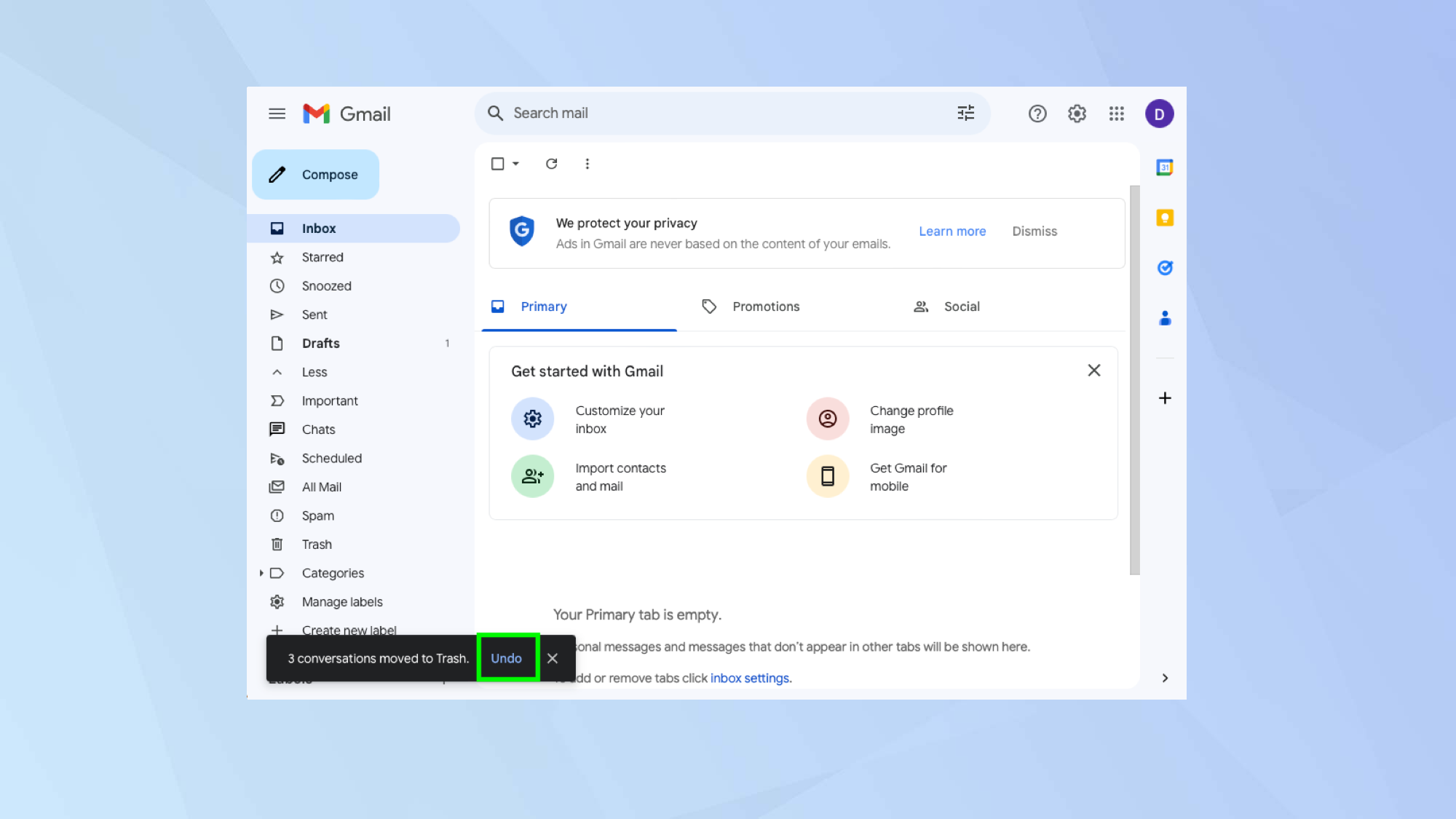Click the Customize your inbox icon
1456x819 pixels.
pyautogui.click(x=533, y=418)
